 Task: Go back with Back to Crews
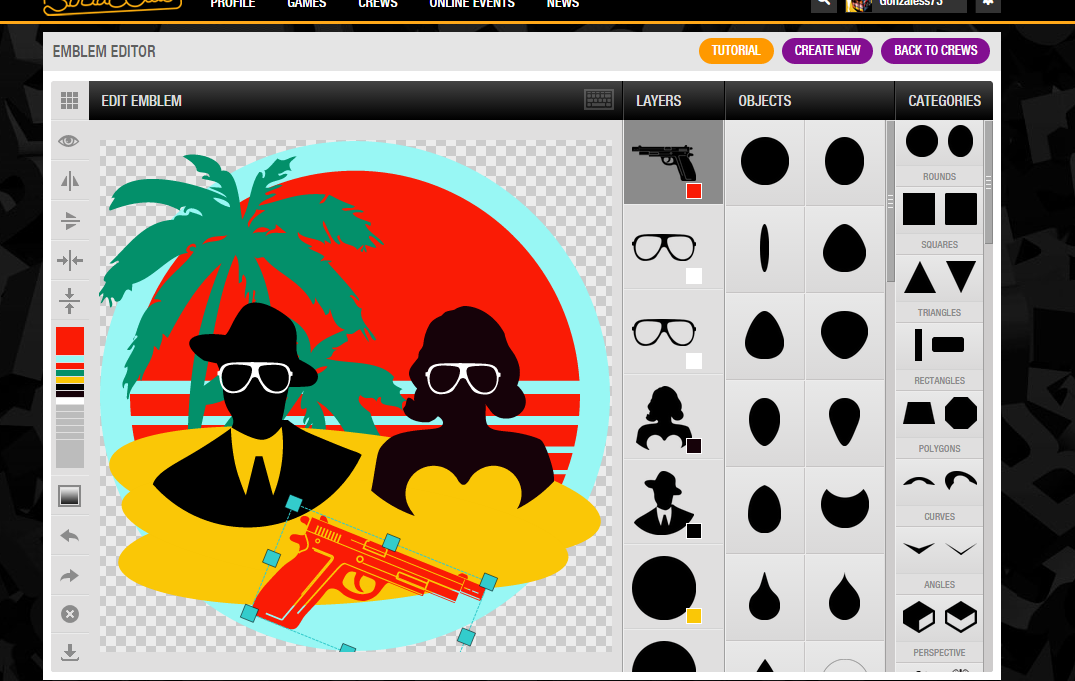pos(935,51)
